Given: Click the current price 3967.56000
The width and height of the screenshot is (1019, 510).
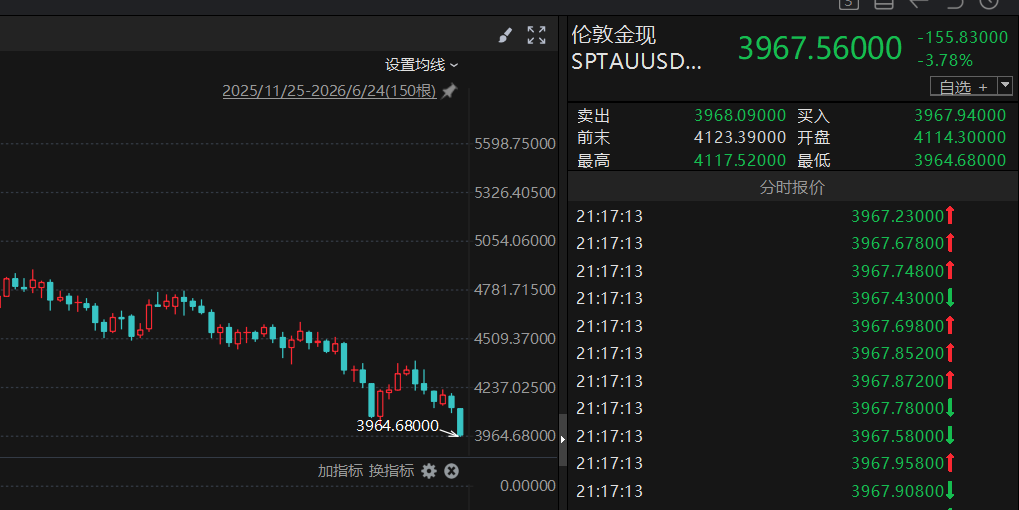Looking at the screenshot, I should coord(820,48).
